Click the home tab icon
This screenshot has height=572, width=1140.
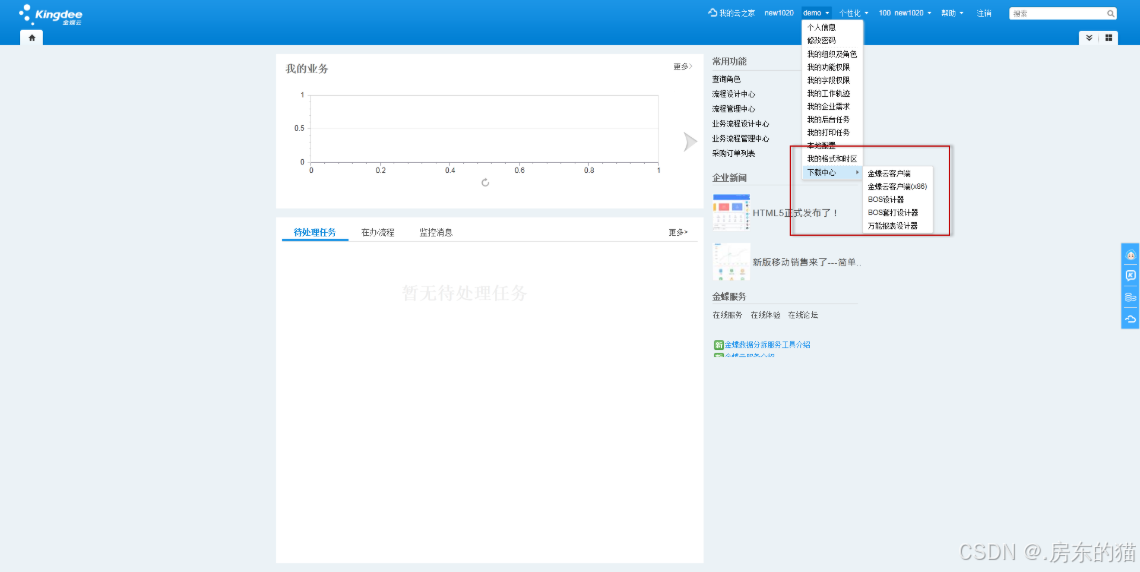coord(31,38)
